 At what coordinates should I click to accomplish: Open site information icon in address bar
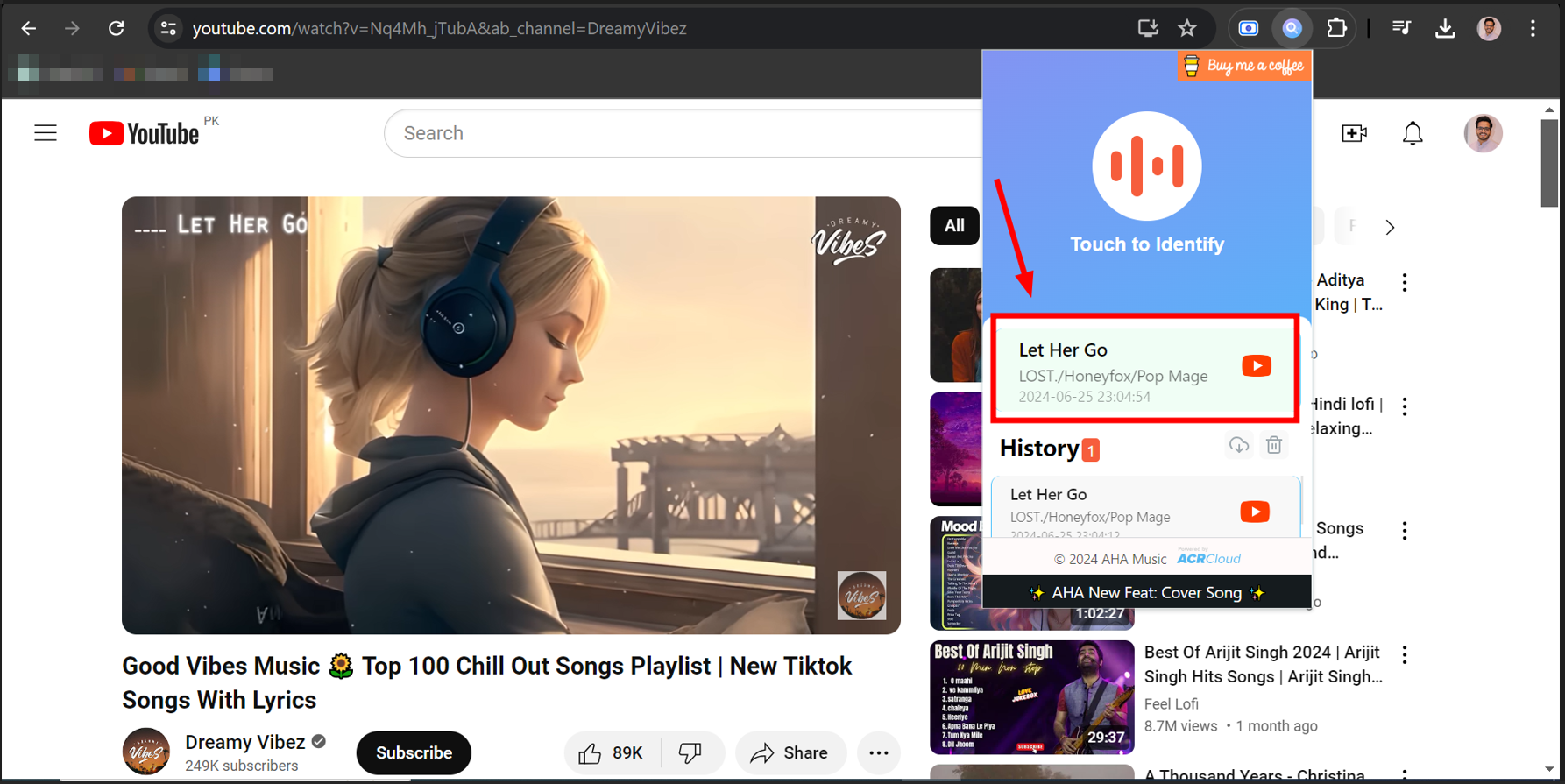(x=168, y=29)
